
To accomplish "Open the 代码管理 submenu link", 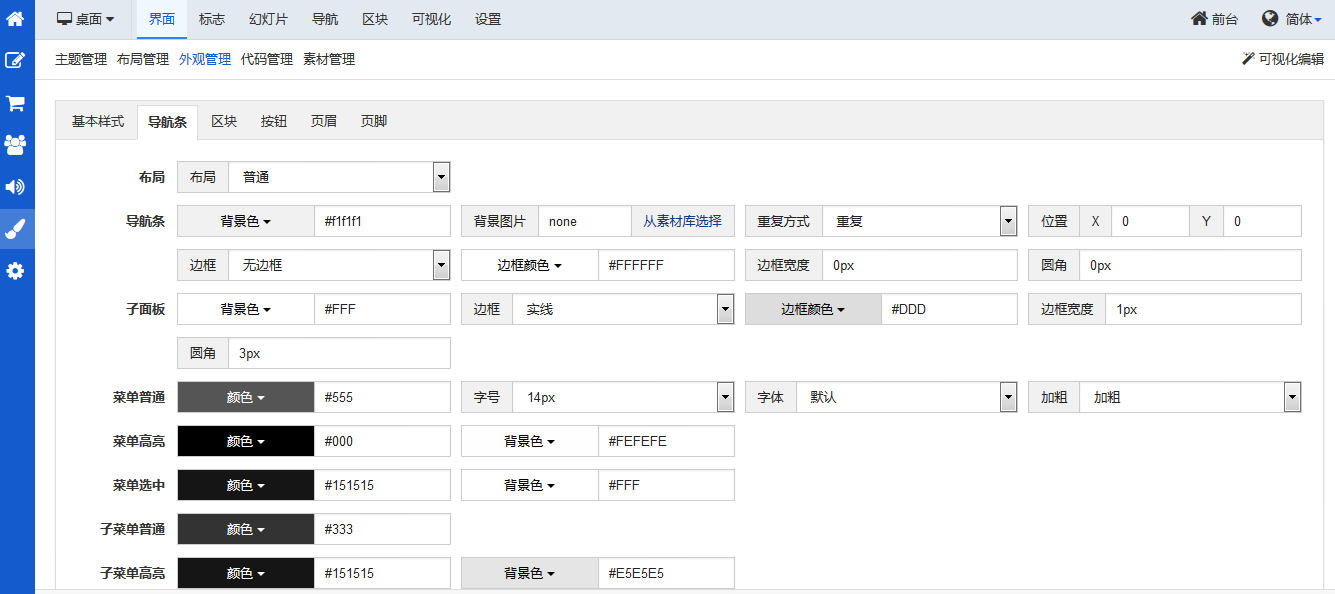I will pos(267,59).
